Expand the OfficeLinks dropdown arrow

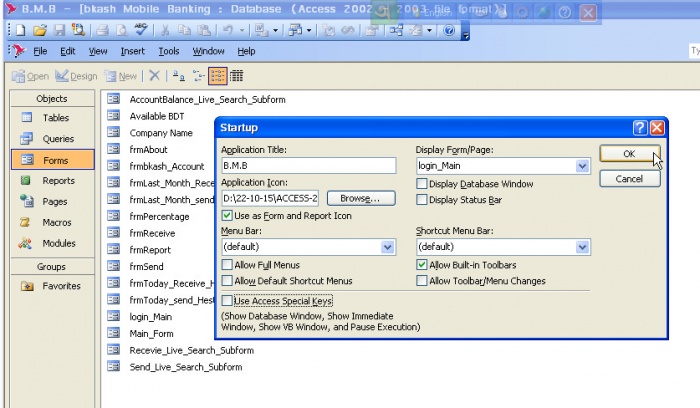[275, 30]
